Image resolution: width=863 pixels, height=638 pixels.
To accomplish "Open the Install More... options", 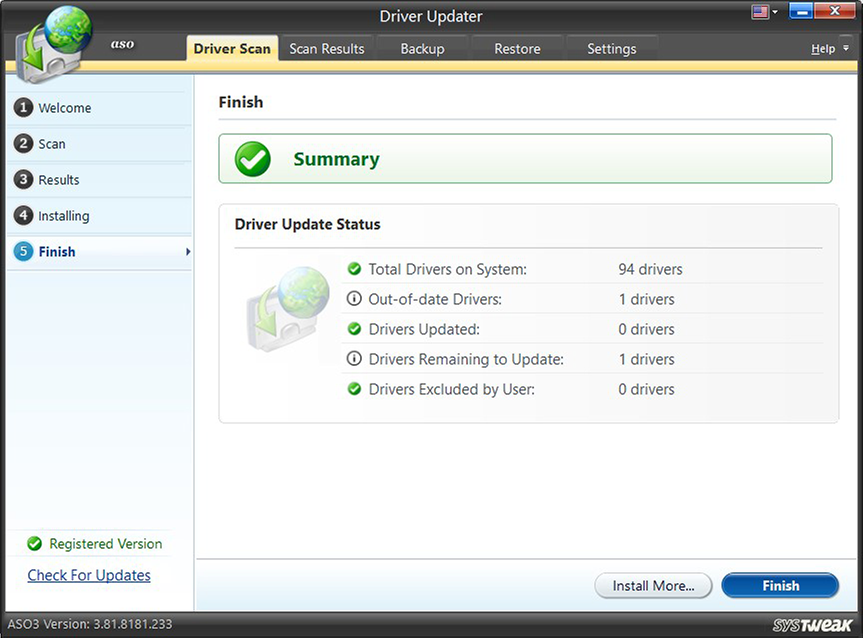I will point(653,585).
